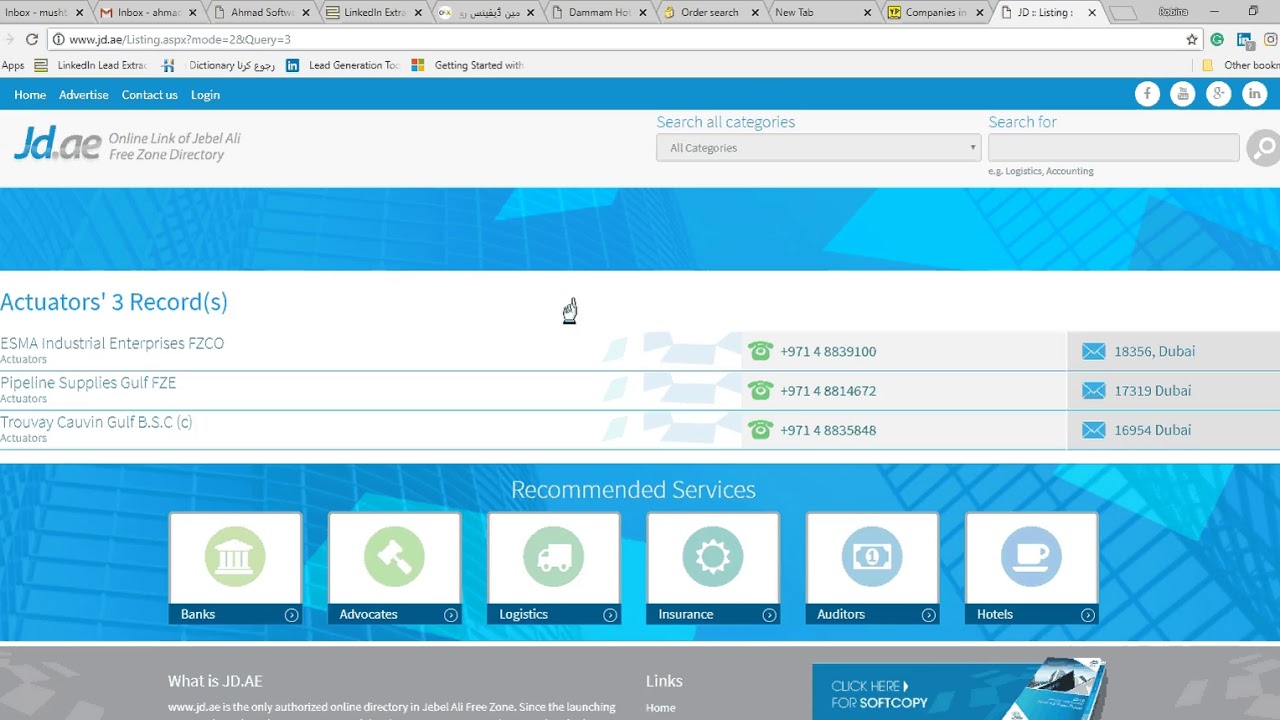Viewport: 1280px width, 720px height.
Task: Reload the page with the refresh button
Action: click(32, 39)
